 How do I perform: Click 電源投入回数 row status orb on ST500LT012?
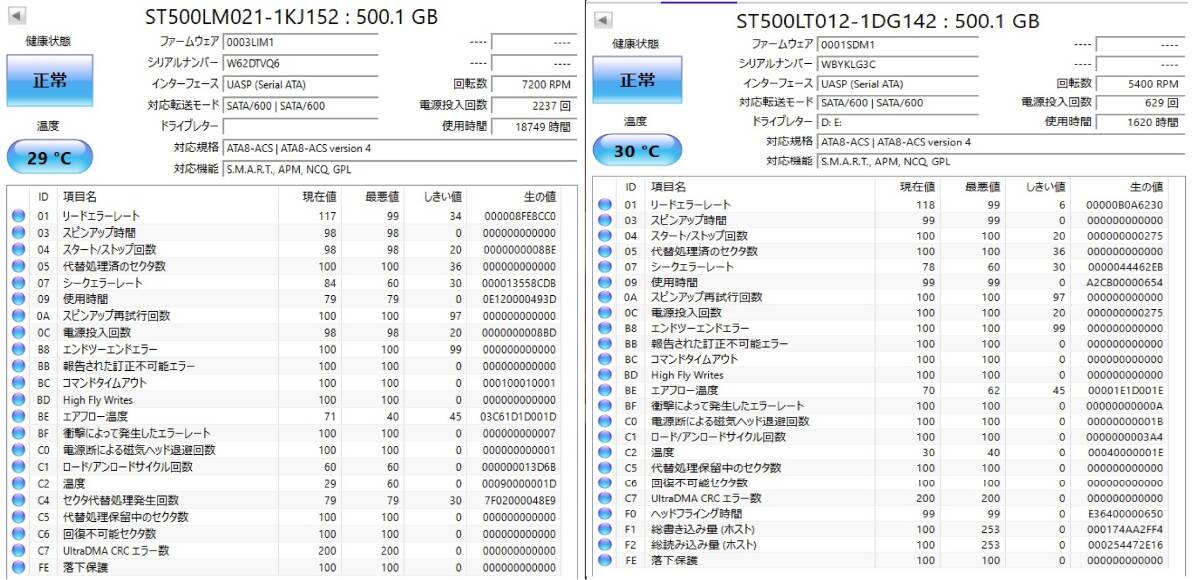point(604,313)
